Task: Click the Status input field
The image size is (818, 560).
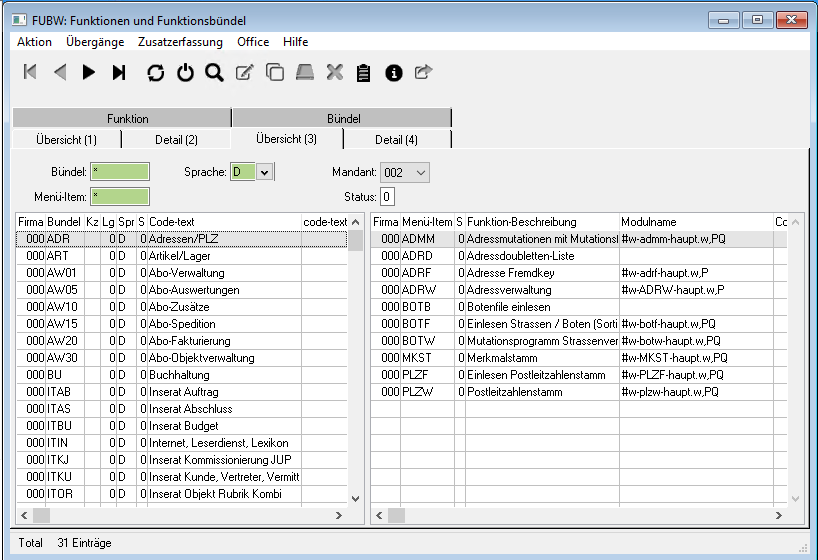Action: pyautogui.click(x=387, y=196)
